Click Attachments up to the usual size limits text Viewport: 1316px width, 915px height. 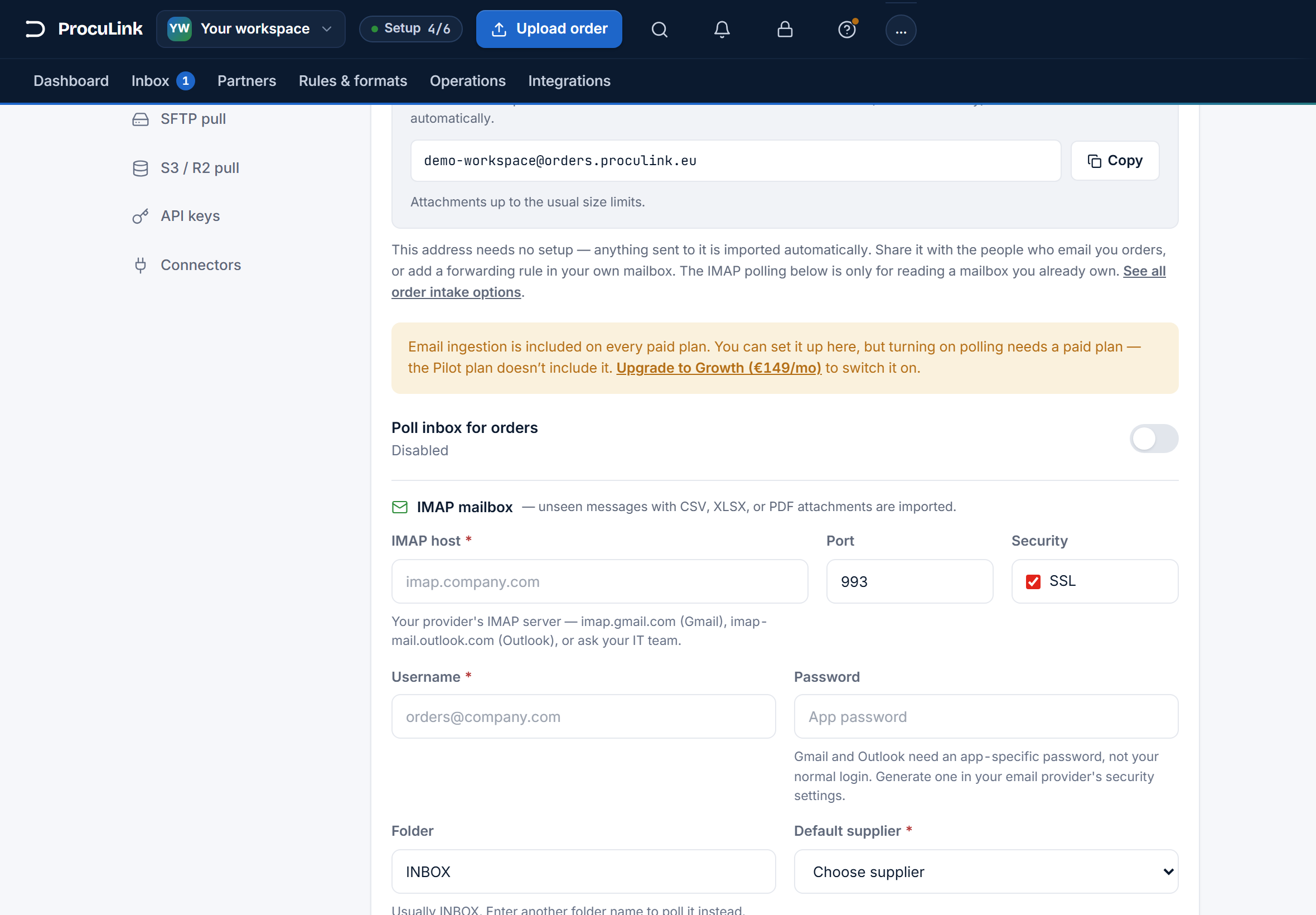coord(528,202)
